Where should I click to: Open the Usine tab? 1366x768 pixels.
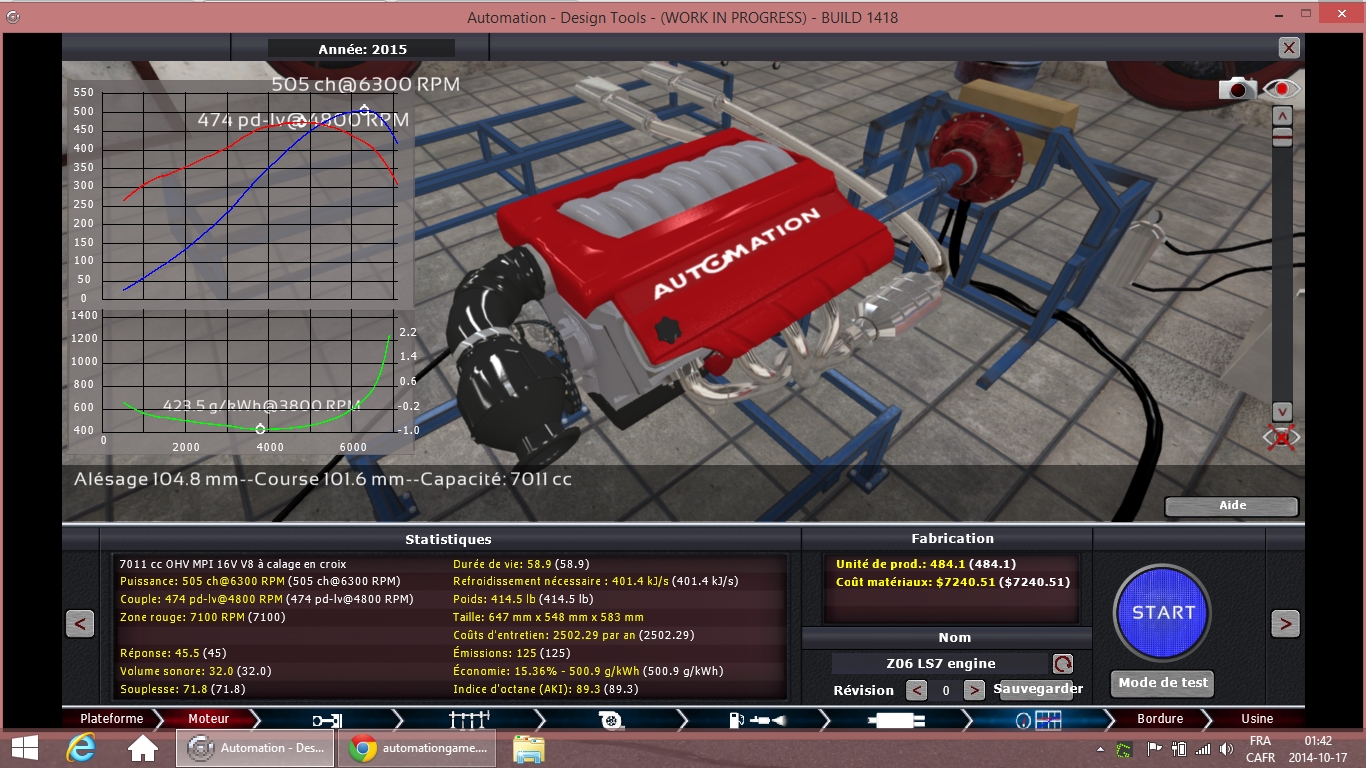click(1257, 718)
